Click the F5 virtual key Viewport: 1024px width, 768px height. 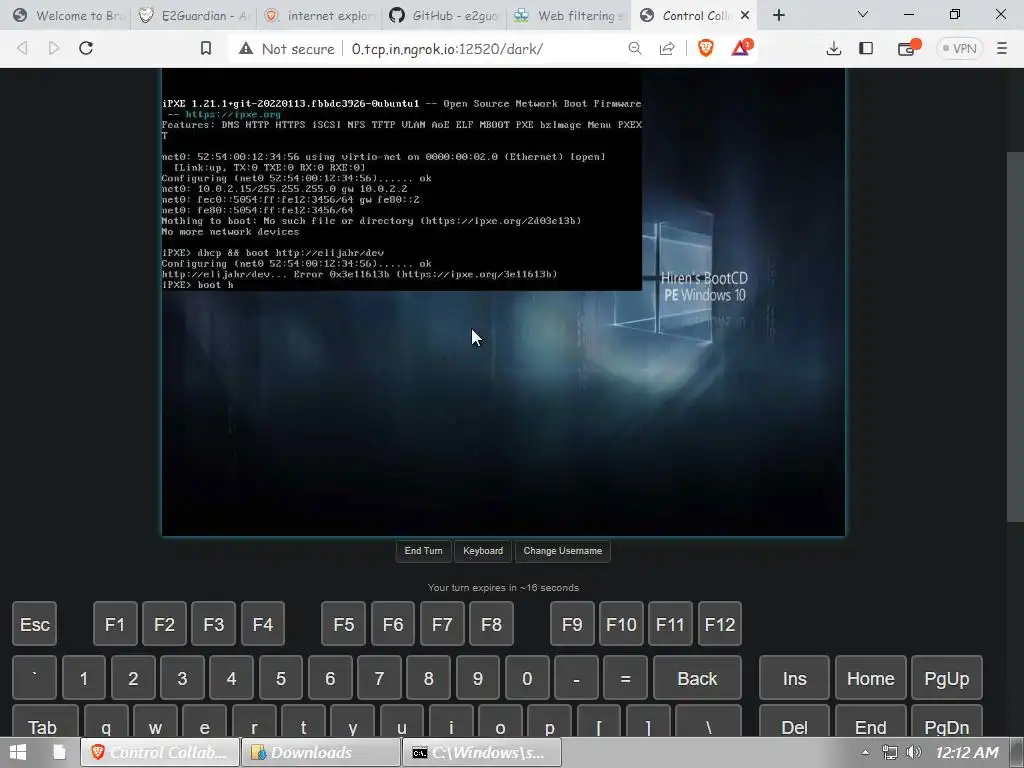[x=344, y=624]
